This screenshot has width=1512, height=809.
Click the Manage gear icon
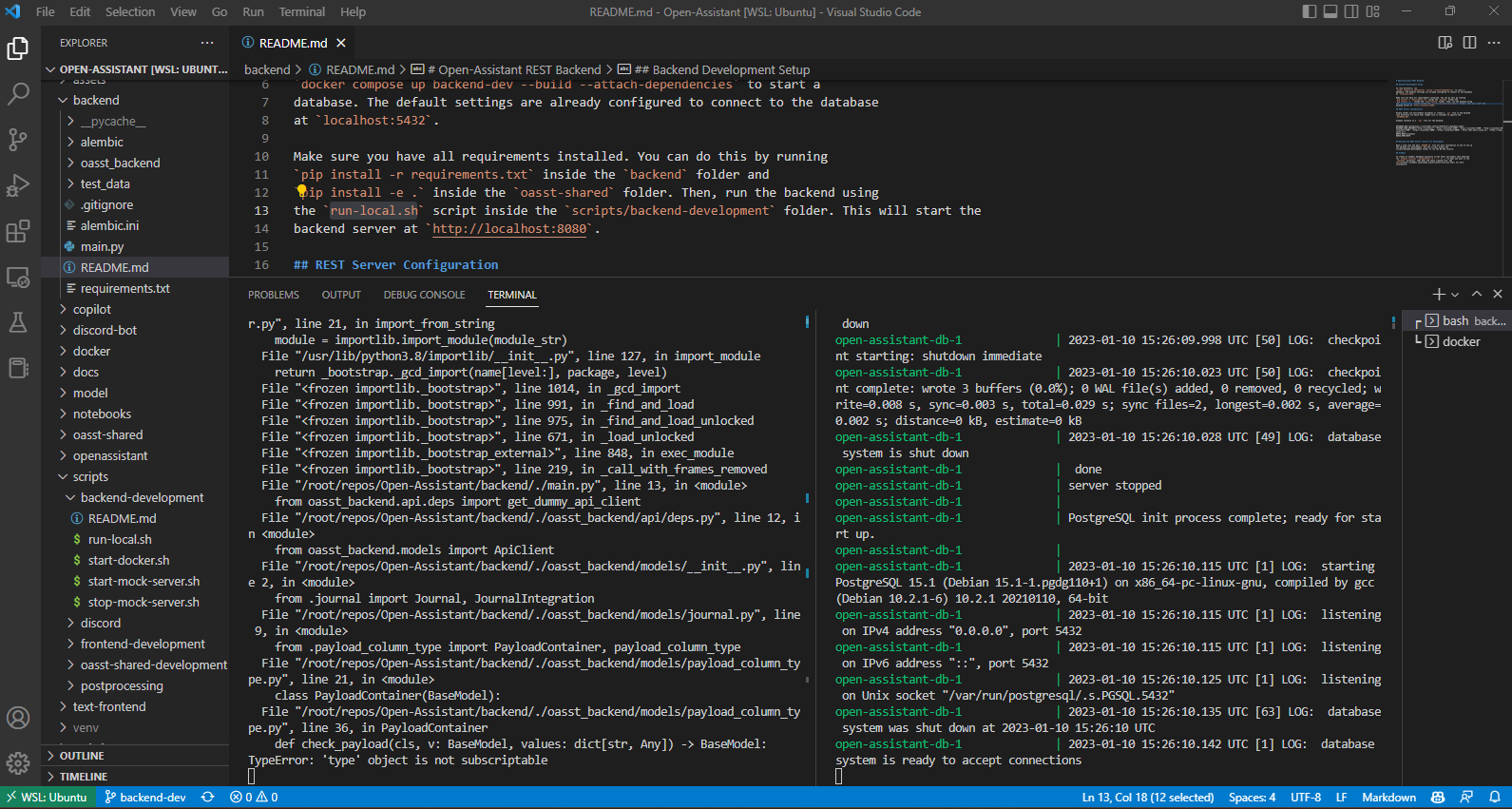click(x=18, y=763)
